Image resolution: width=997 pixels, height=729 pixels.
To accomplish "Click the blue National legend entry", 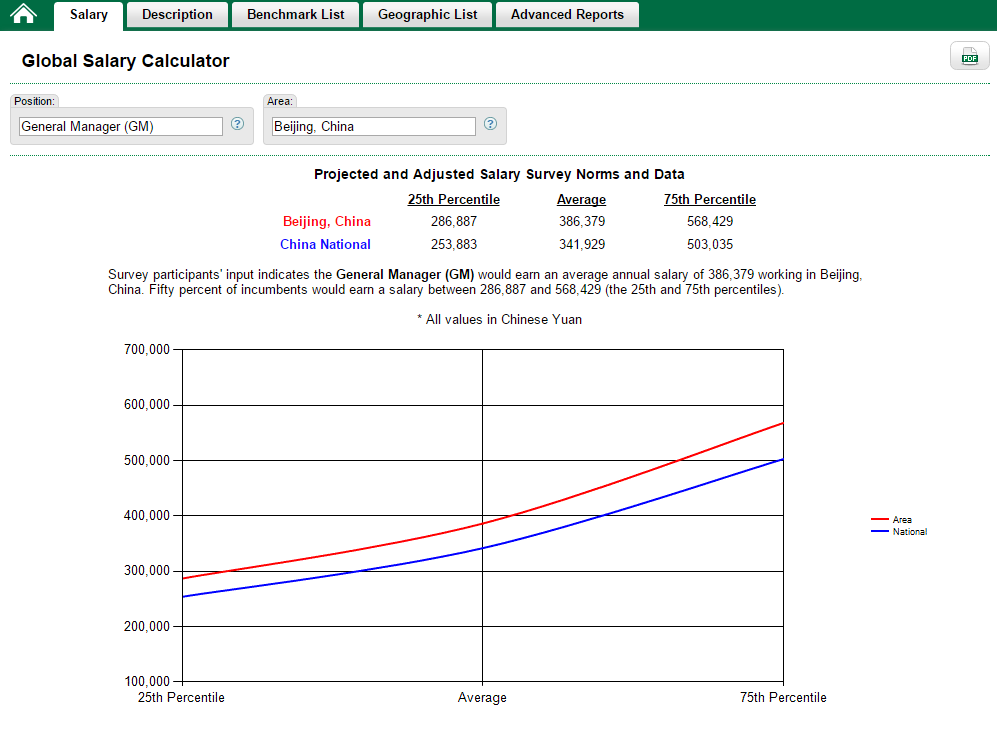I will tap(899, 531).
